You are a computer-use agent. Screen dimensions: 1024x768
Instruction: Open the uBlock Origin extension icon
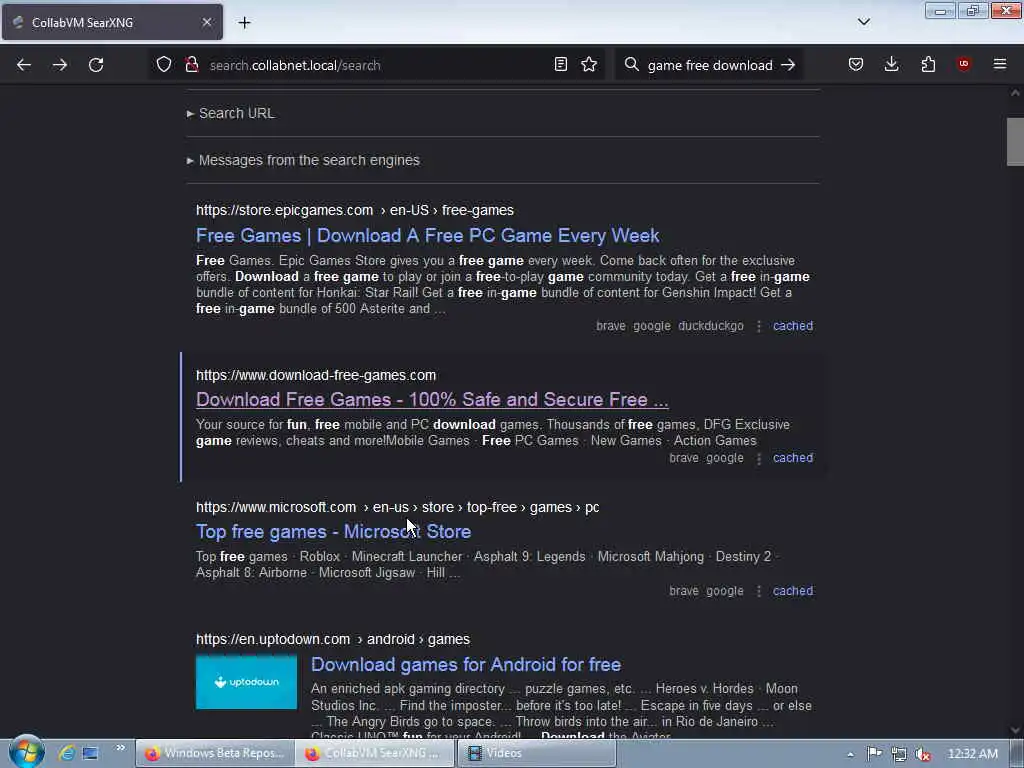(x=964, y=64)
